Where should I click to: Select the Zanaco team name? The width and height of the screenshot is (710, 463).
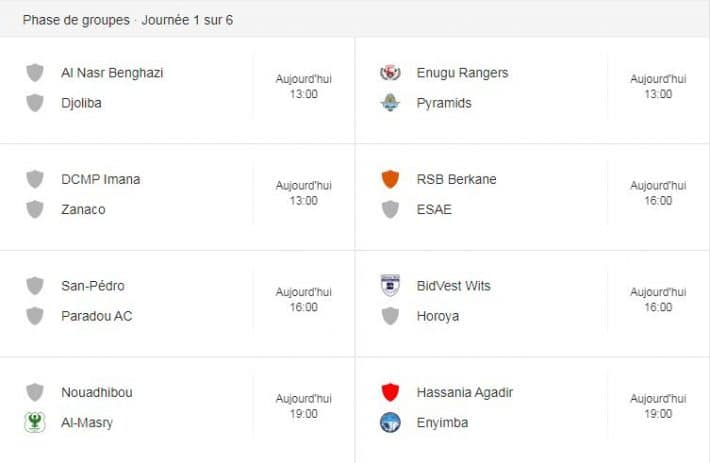pos(83,210)
